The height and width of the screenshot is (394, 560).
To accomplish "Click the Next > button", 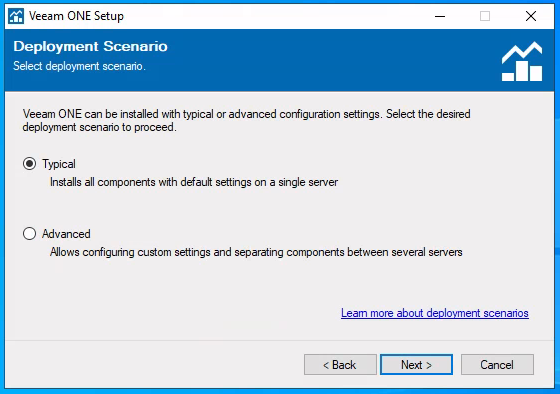I will pos(416,365).
